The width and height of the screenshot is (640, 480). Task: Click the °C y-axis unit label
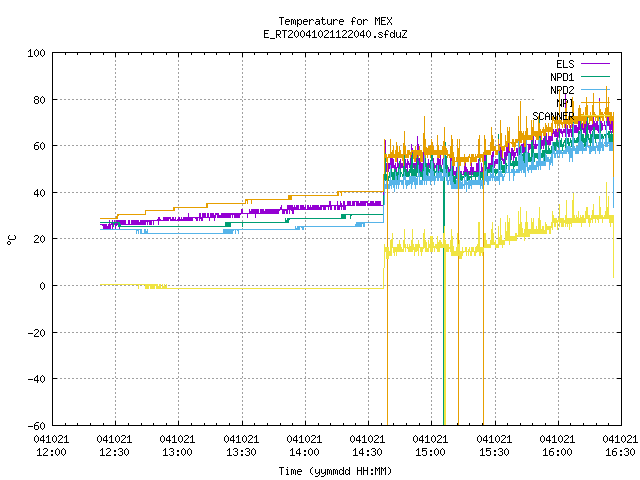11,240
